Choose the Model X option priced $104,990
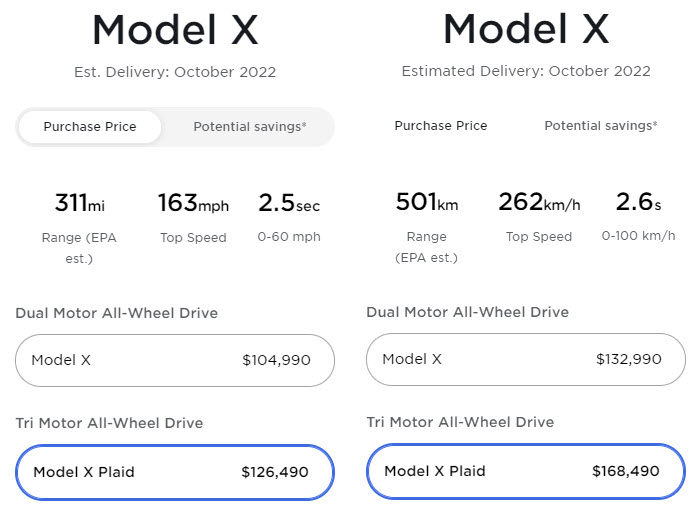The width and height of the screenshot is (693, 515). pos(175,360)
